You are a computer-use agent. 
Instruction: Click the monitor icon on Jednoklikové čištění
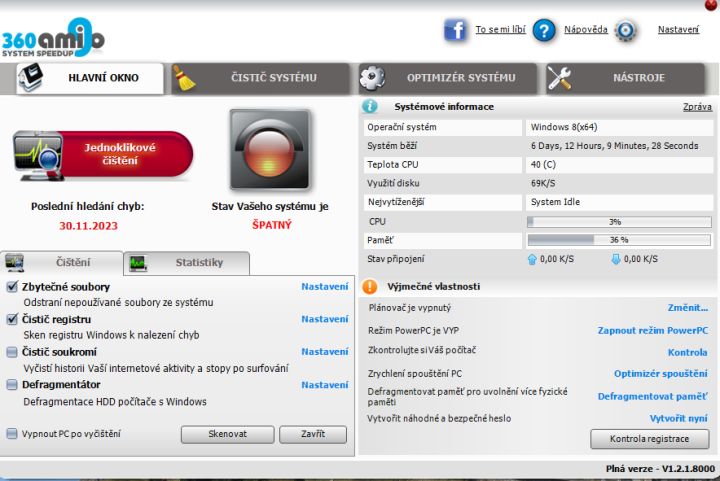coord(38,156)
